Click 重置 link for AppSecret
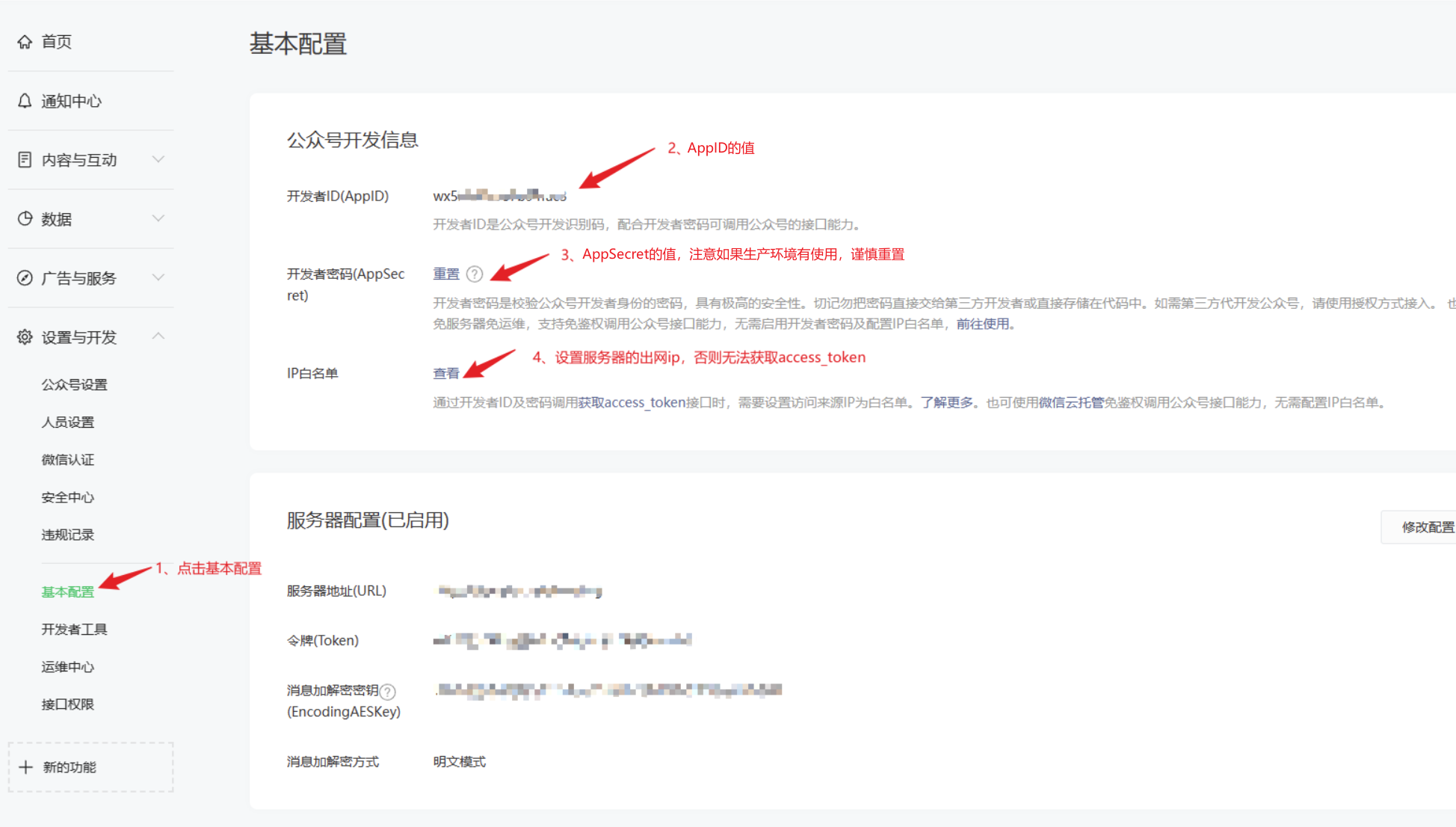1456x827 pixels. 446,274
